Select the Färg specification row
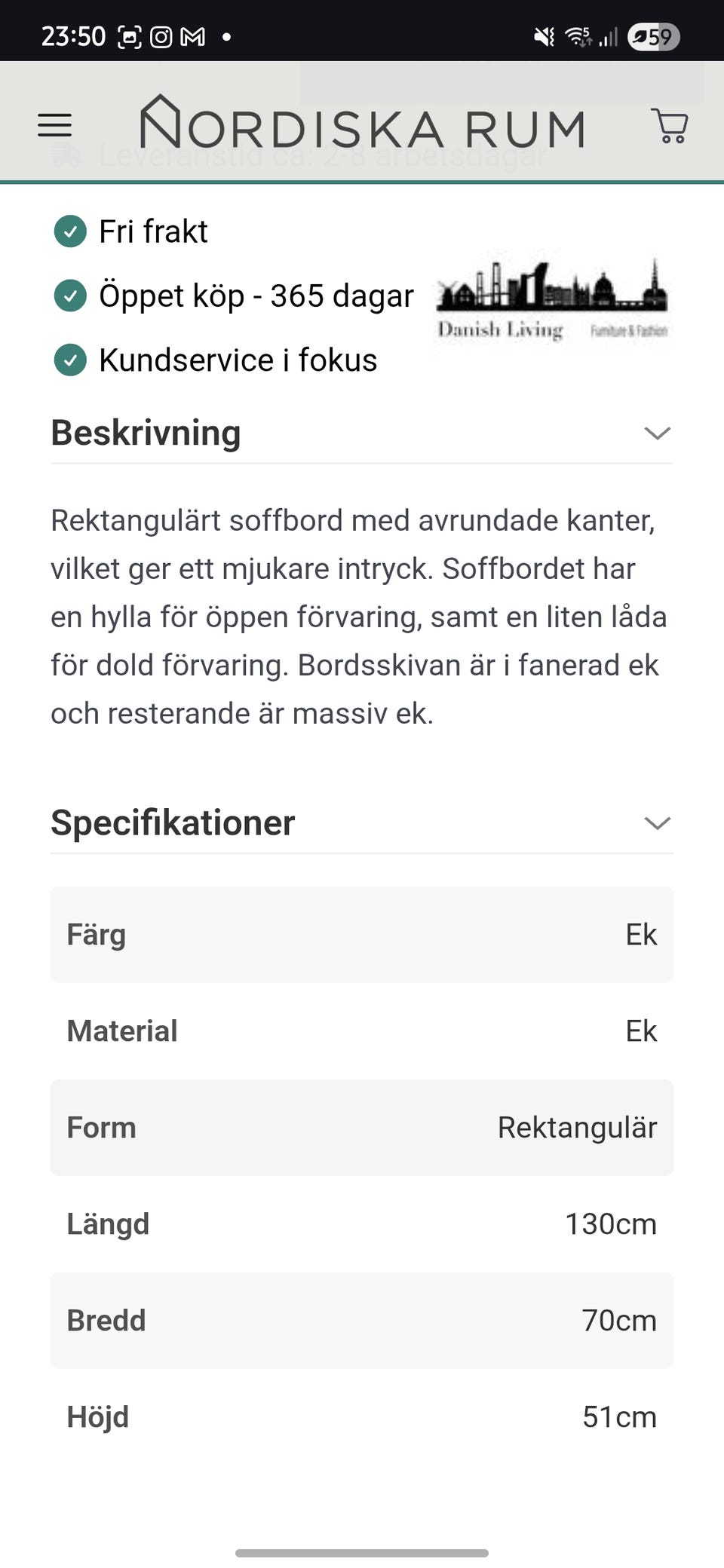This screenshot has width=724, height=1568. 362,935
